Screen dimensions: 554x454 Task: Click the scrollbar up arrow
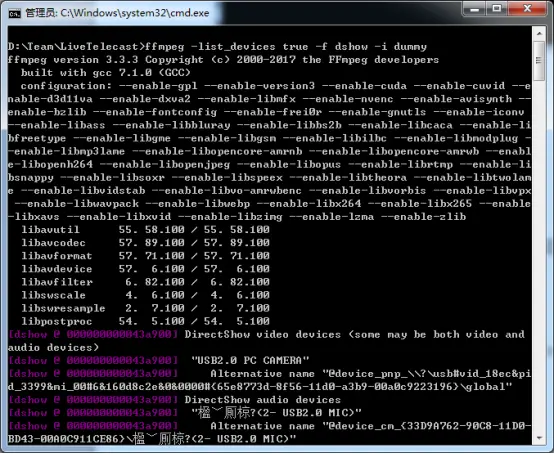pyautogui.click(x=539, y=34)
